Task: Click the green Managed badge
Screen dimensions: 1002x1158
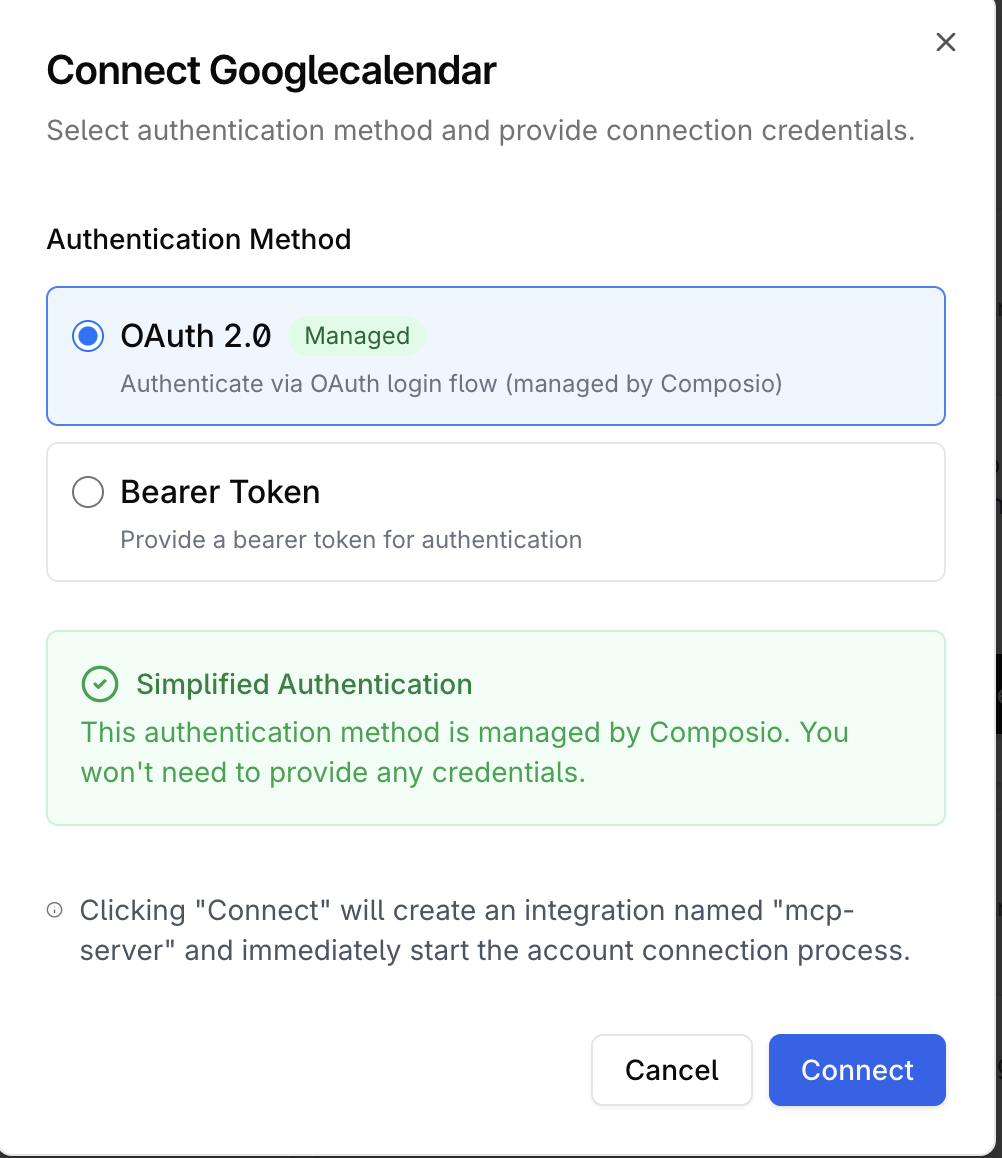Action: click(357, 336)
